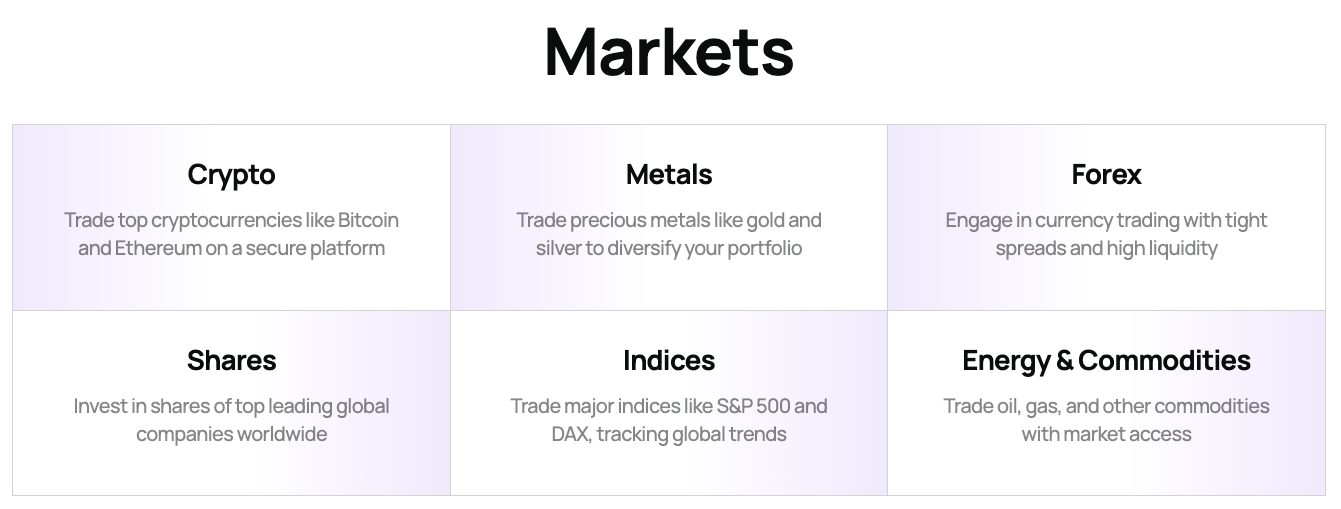This screenshot has height=509, width=1341.
Task: Click the Crypto card description text
Action: pos(231,234)
